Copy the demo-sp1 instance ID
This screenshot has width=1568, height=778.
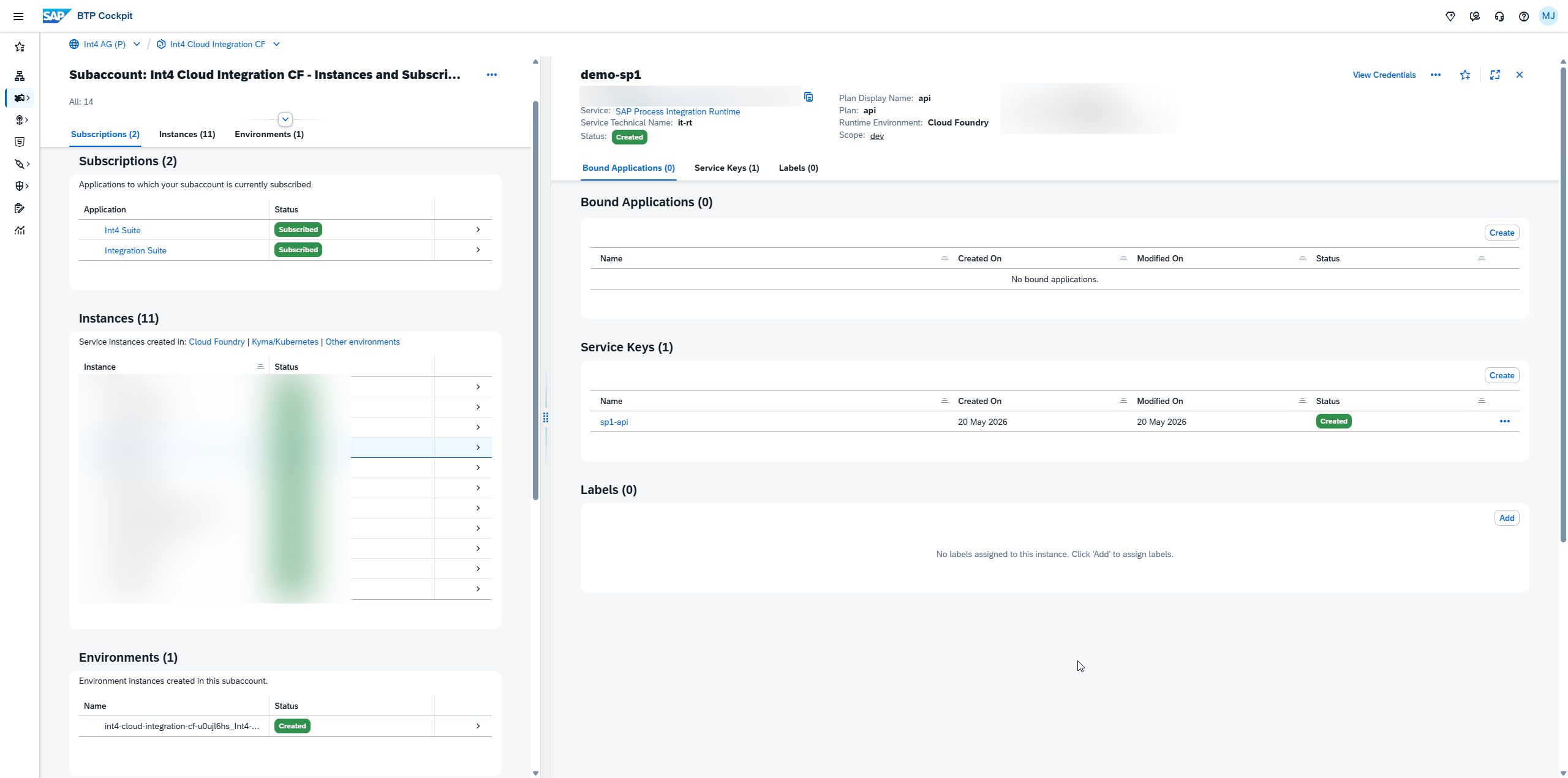click(x=809, y=97)
